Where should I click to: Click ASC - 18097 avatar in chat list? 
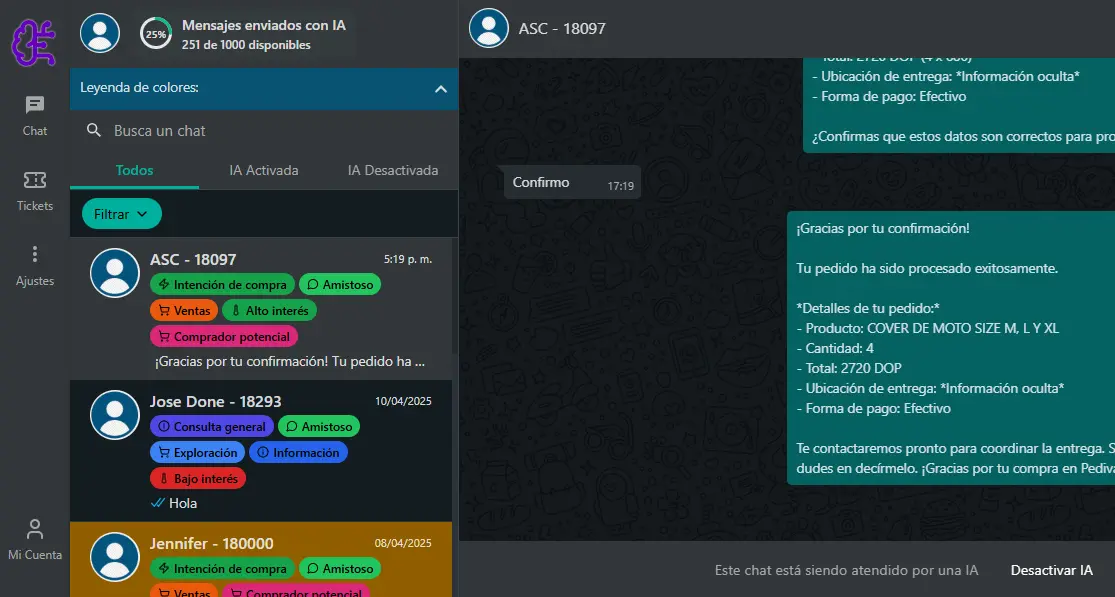tap(114, 273)
